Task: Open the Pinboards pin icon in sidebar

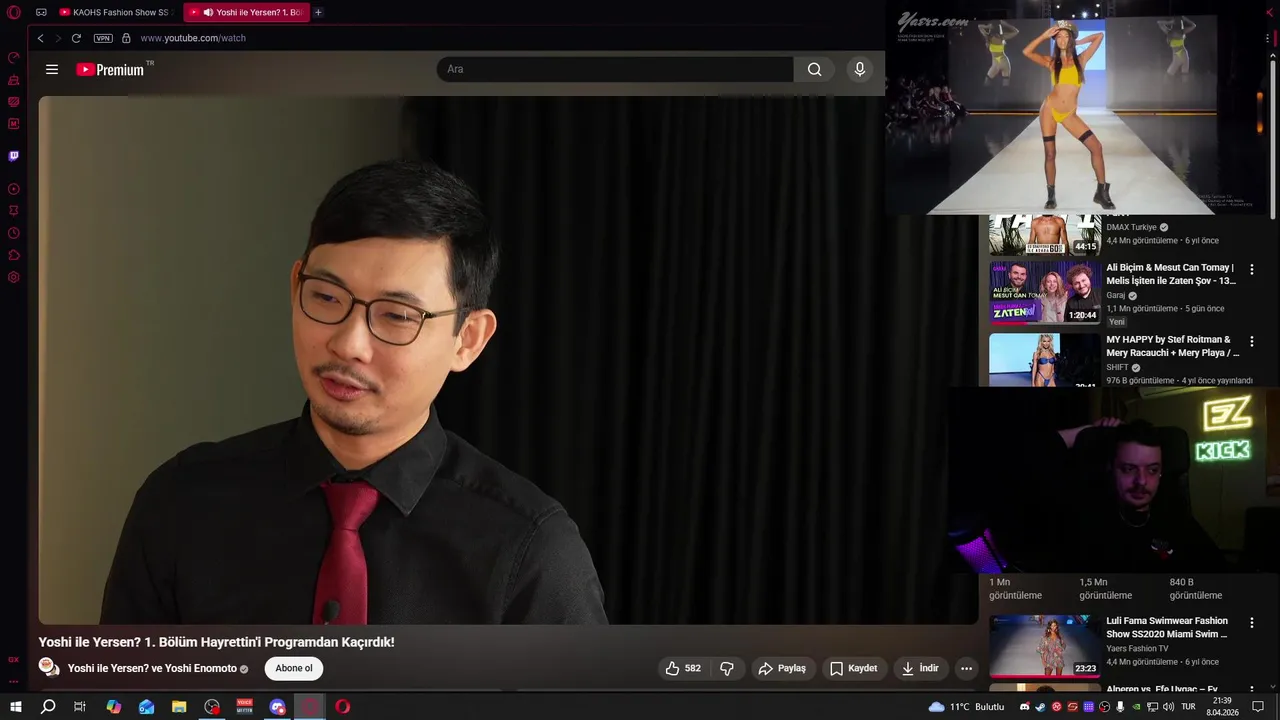Action: [x=14, y=211]
